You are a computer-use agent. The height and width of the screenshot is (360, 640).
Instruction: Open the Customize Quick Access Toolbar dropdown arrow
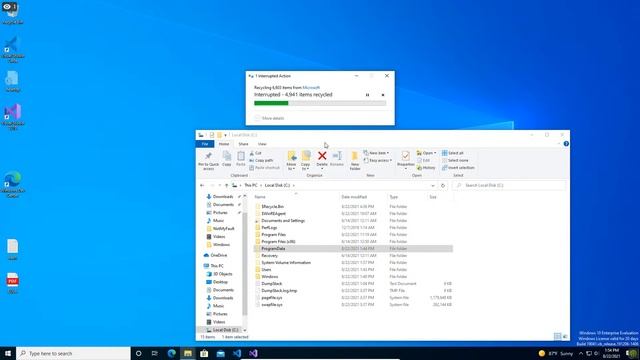(x=225, y=135)
